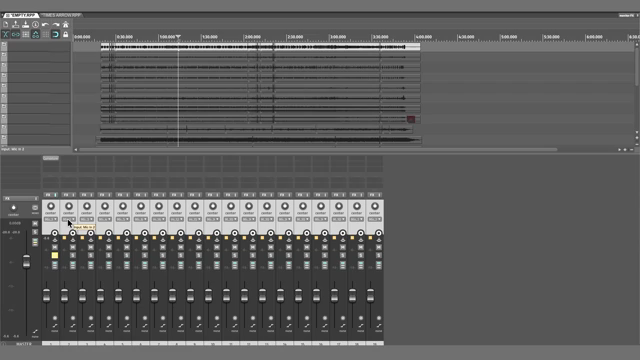Click master FX button at top right

tap(627, 16)
